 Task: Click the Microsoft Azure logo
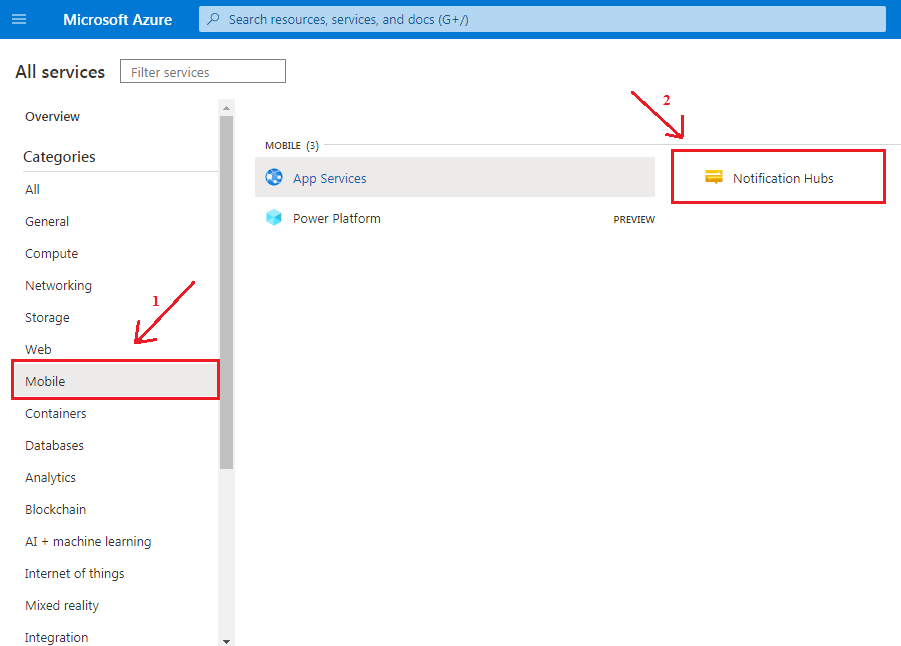(117, 19)
